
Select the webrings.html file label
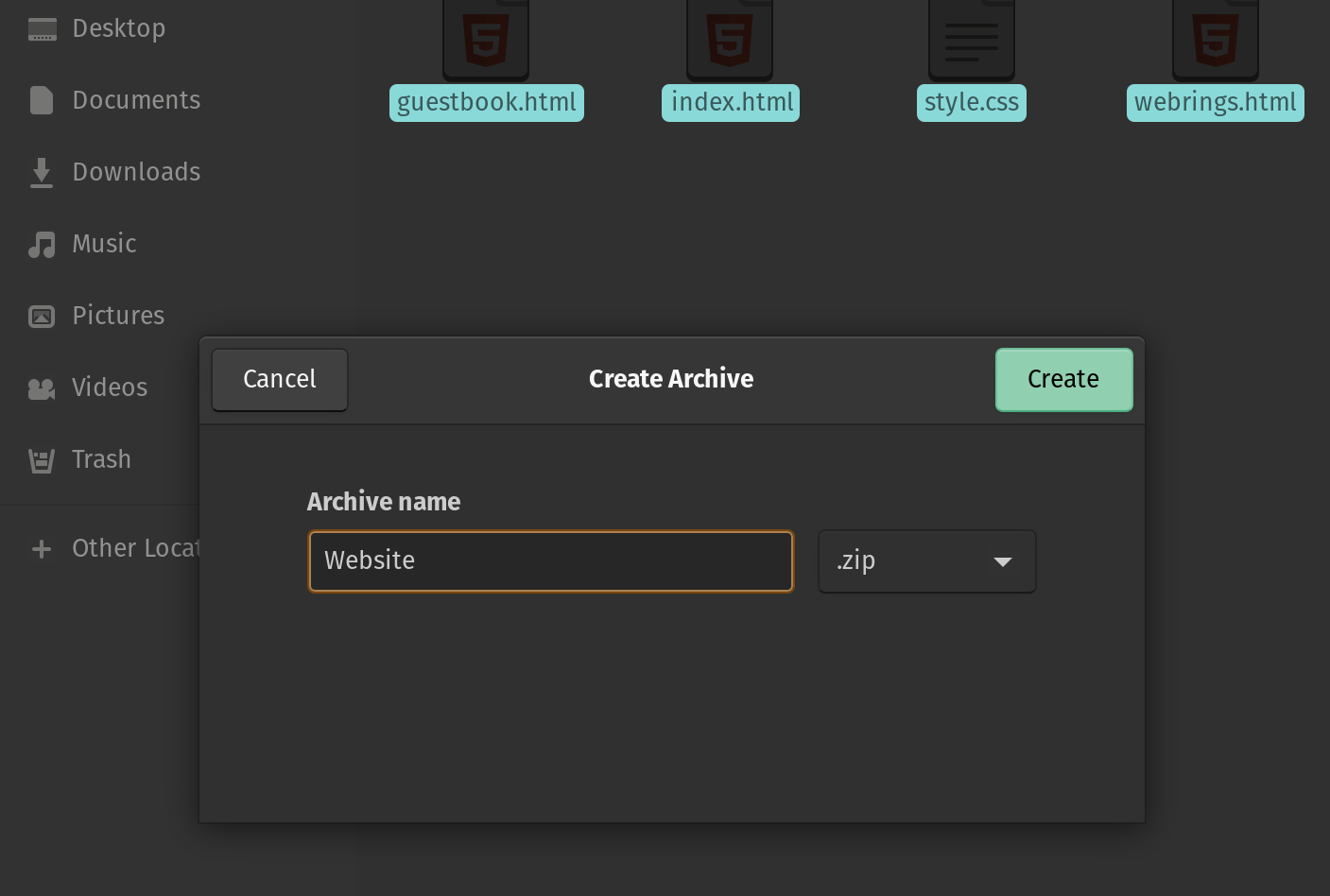click(x=1215, y=103)
